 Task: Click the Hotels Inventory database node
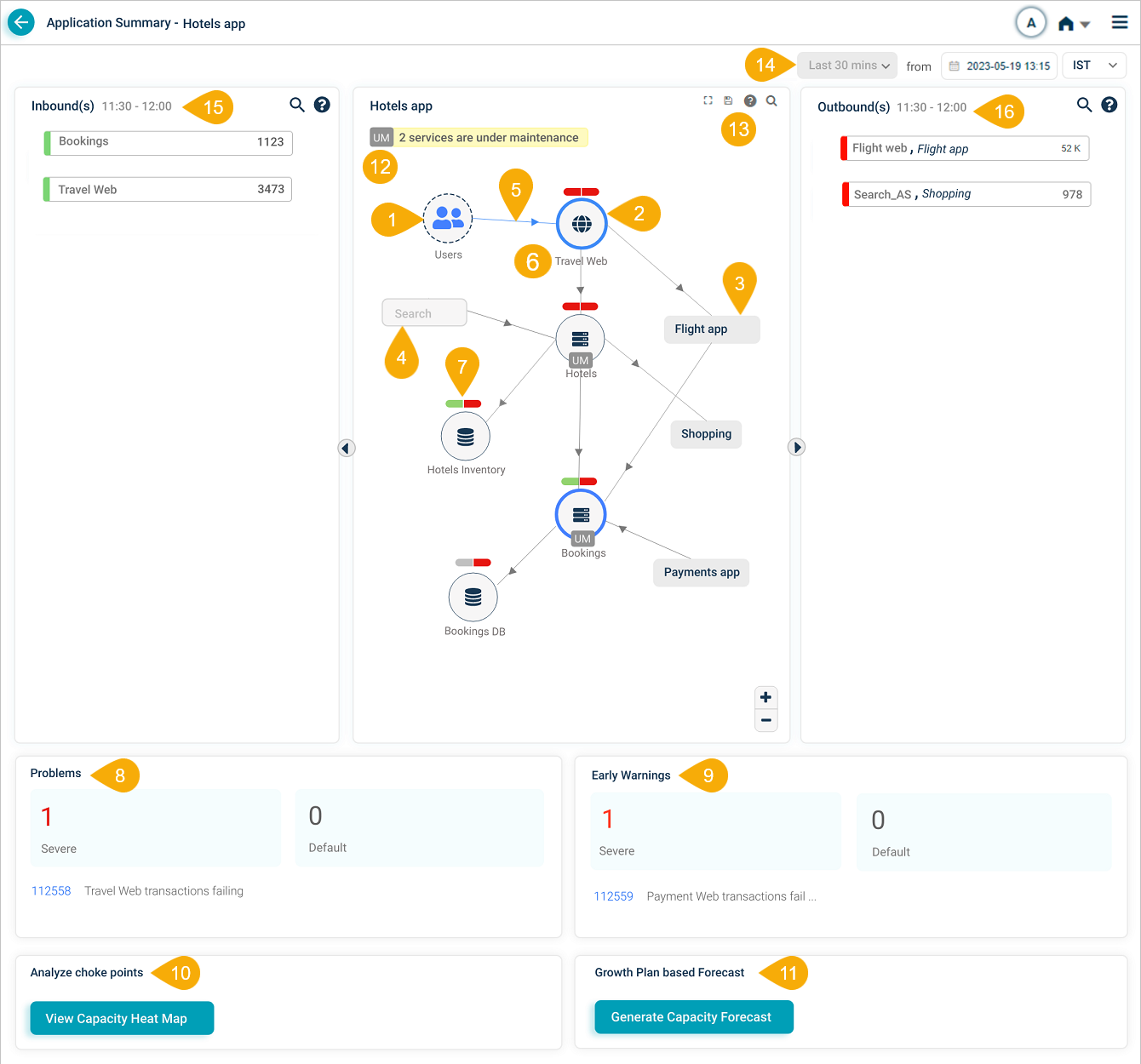(x=465, y=437)
